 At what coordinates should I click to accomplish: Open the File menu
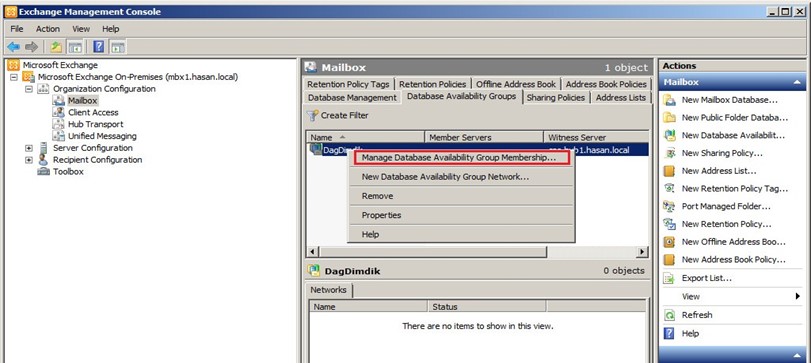pos(17,29)
